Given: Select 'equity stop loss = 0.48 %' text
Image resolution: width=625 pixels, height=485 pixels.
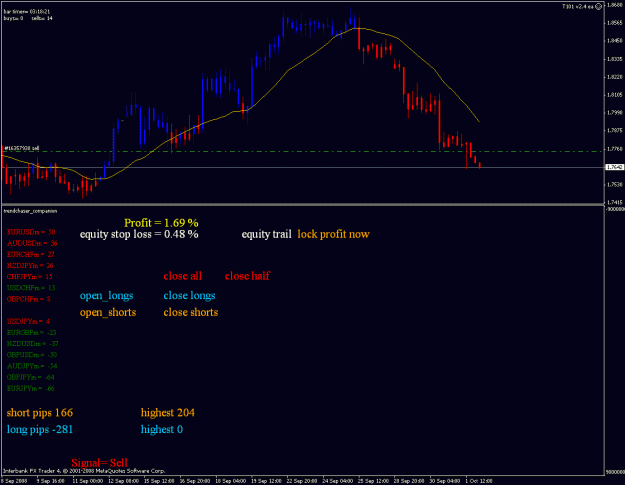Looking at the screenshot, I should (139, 234).
